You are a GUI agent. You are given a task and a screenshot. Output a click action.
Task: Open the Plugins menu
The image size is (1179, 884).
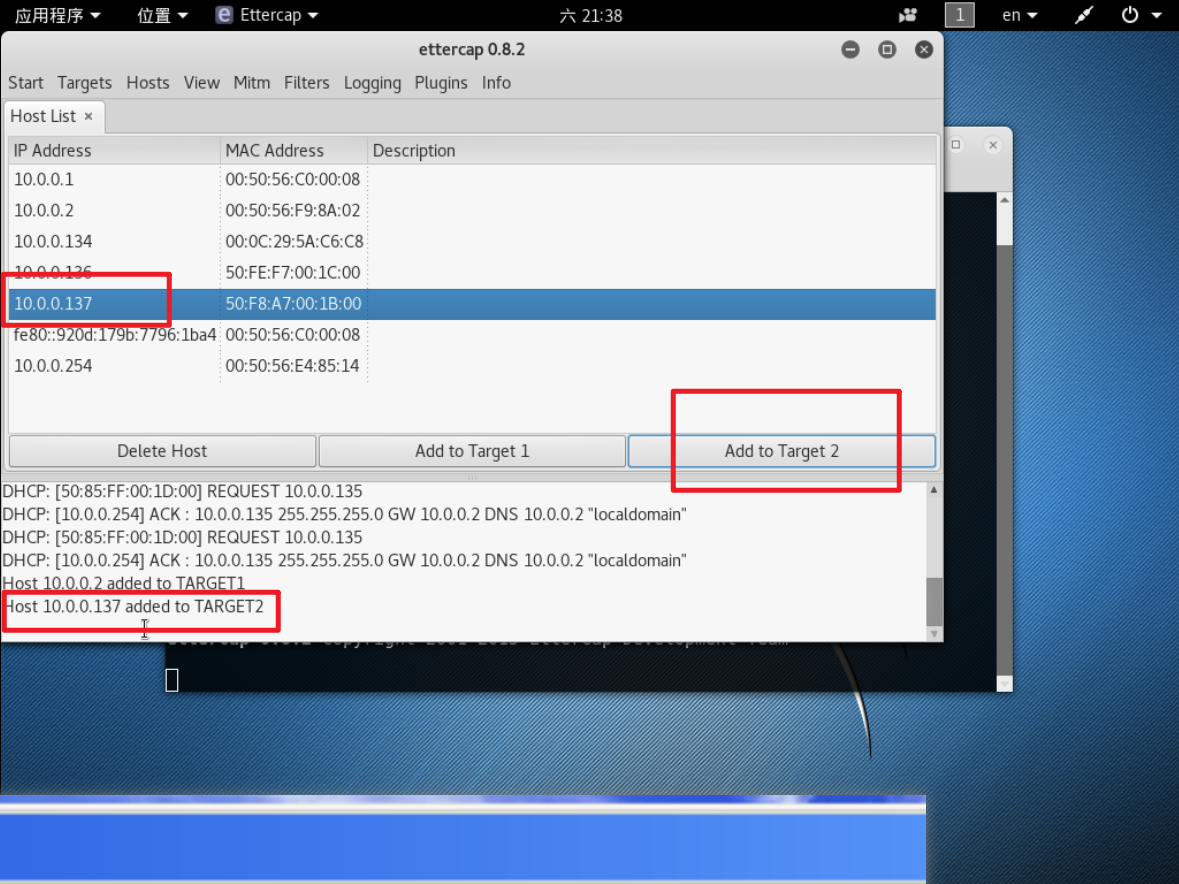(x=441, y=83)
